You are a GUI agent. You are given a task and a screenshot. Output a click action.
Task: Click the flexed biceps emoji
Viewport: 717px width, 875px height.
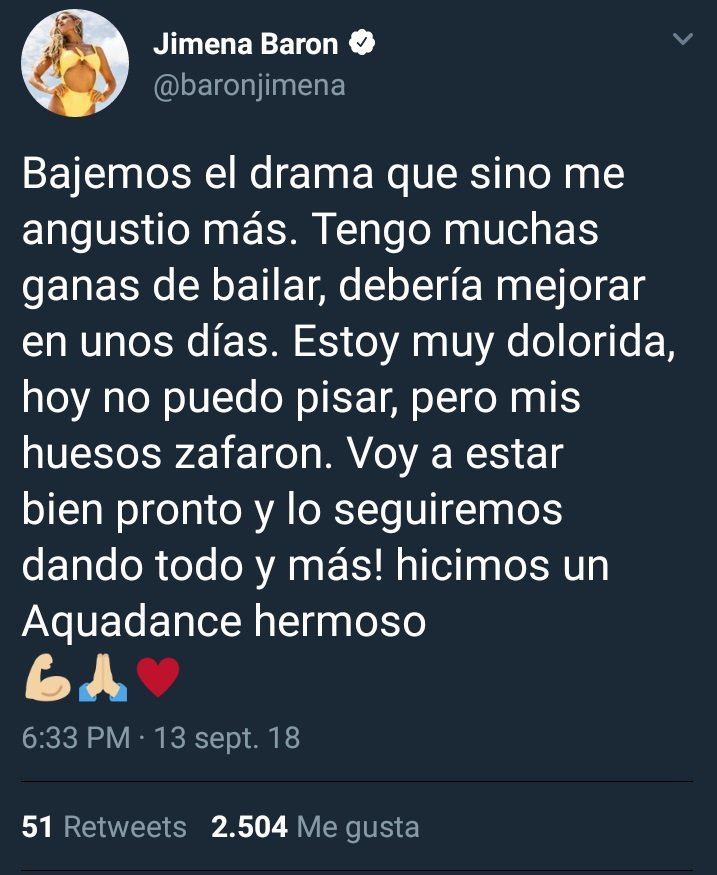point(47,677)
